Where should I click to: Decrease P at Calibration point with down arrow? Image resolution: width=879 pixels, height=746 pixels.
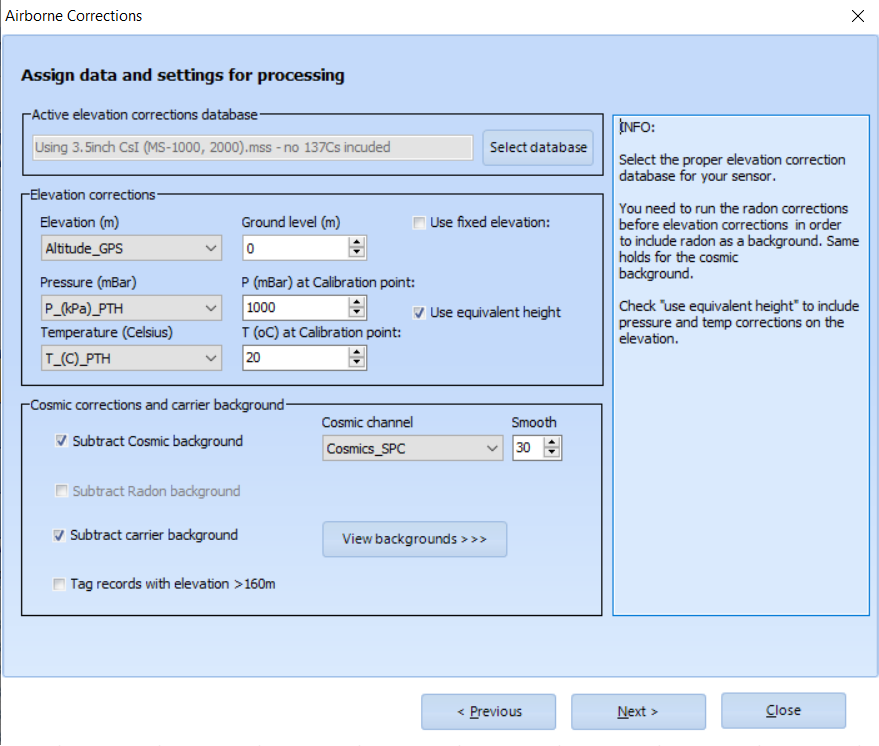(356, 313)
